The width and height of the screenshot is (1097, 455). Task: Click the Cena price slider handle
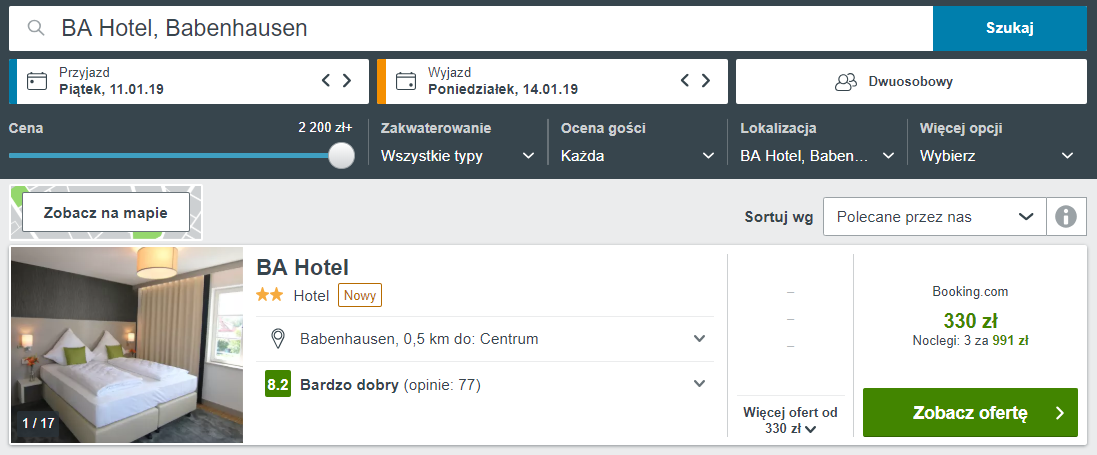pyautogui.click(x=342, y=155)
